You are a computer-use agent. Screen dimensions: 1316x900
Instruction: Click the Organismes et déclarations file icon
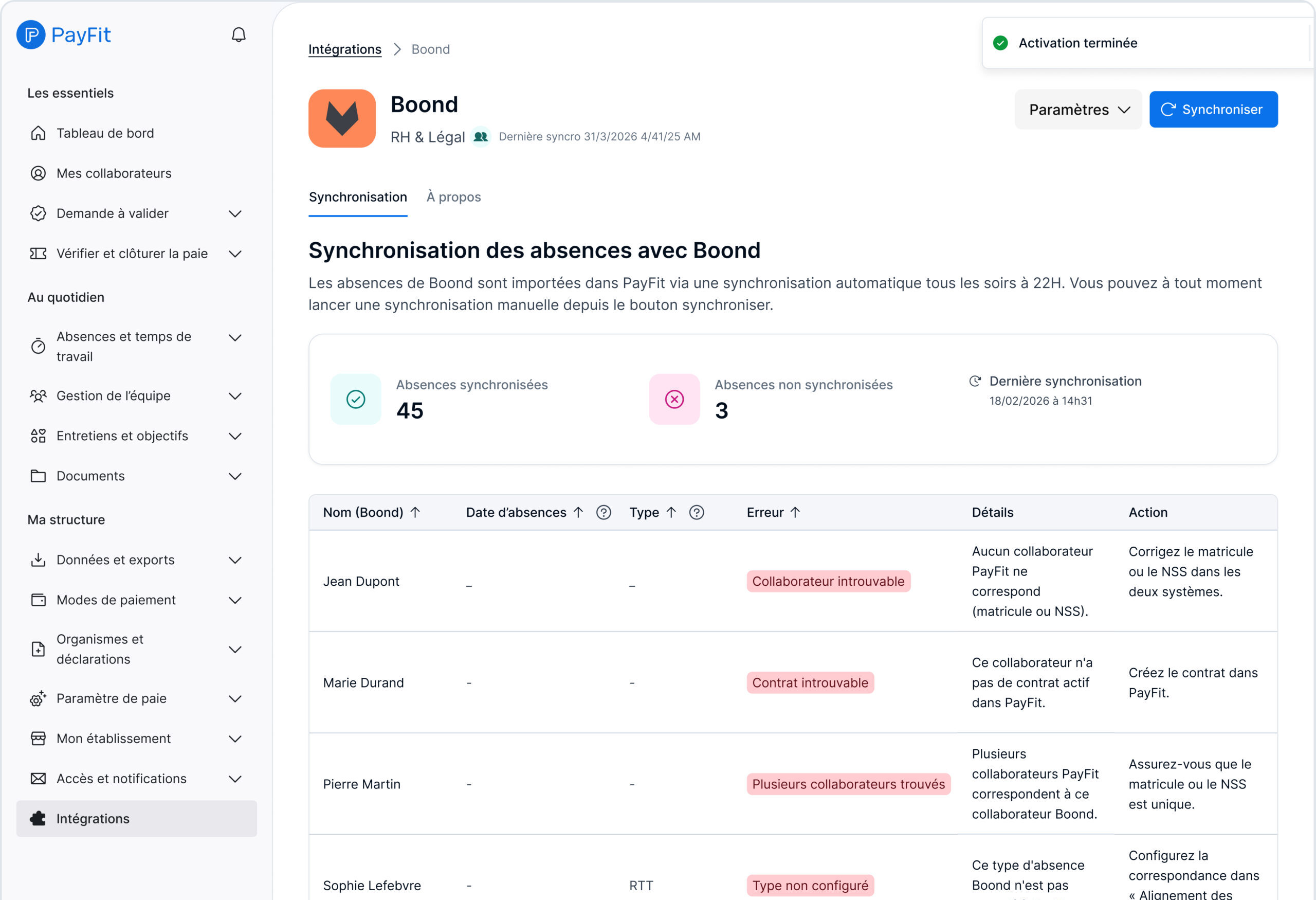(38, 649)
